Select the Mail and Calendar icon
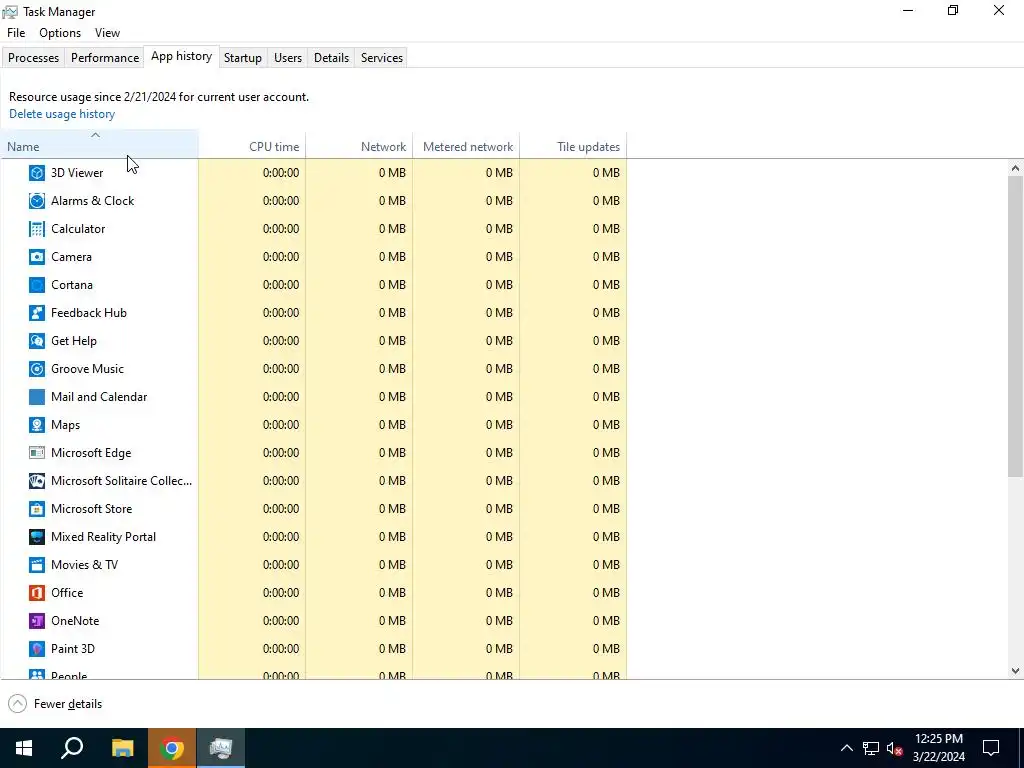The height and width of the screenshot is (768, 1024). point(37,397)
